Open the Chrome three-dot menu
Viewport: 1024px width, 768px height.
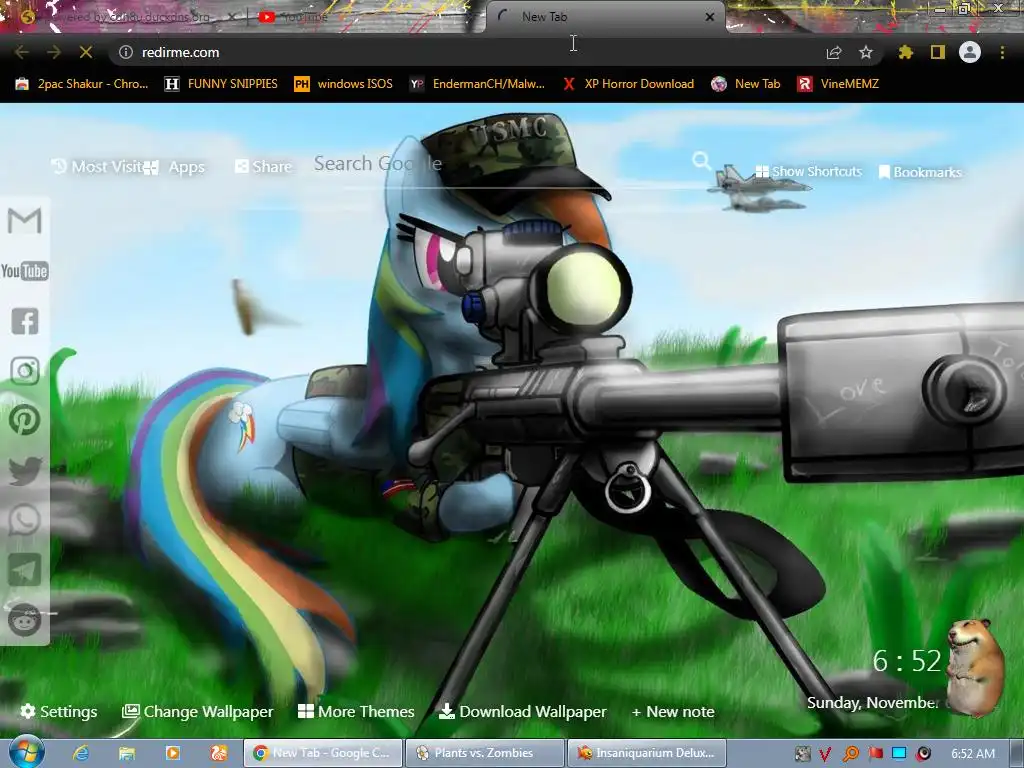(1002, 52)
